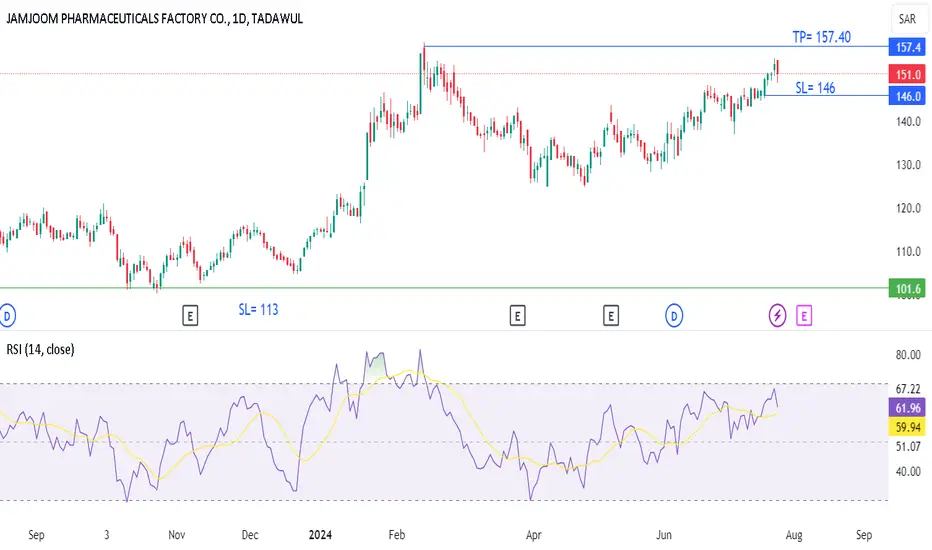This screenshot has height=550, width=932.
Task: Click the E earnings marker near November
Action: coord(190,316)
